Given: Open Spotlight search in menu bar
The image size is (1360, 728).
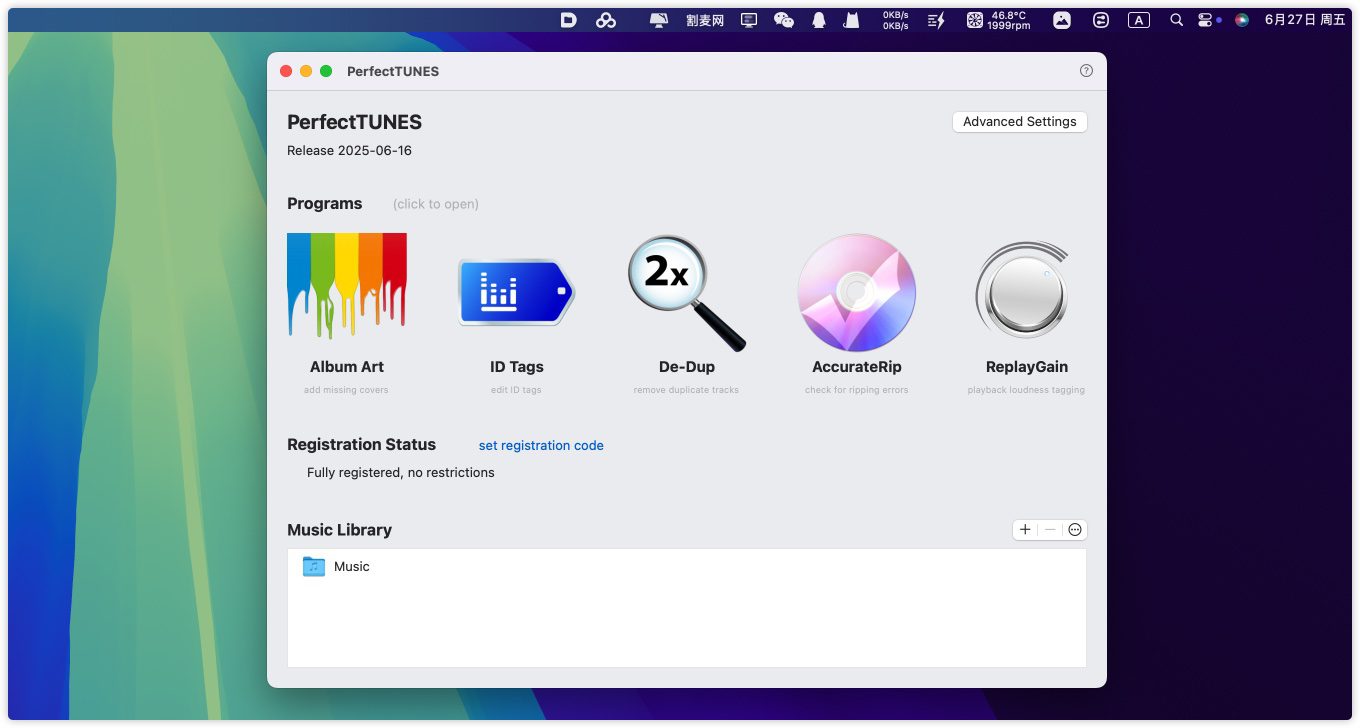Looking at the screenshot, I should click(1177, 20).
